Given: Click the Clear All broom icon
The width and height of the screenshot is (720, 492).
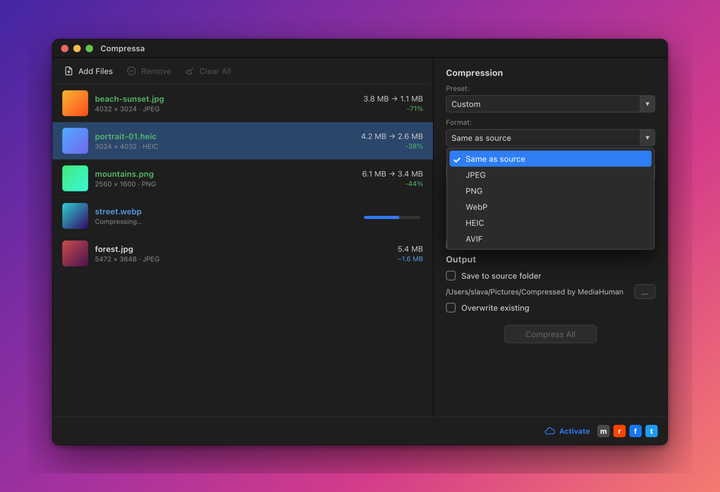Looking at the screenshot, I should (x=190, y=71).
